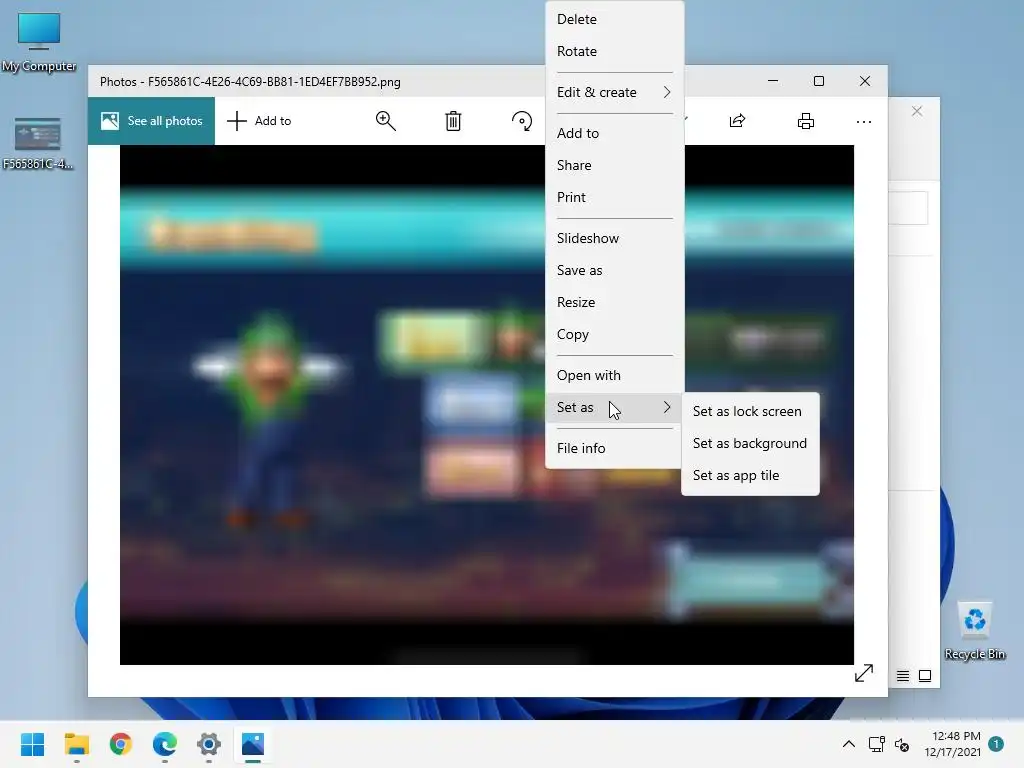Choose Print in the context menu
This screenshot has width=1024, height=768.
click(x=615, y=197)
